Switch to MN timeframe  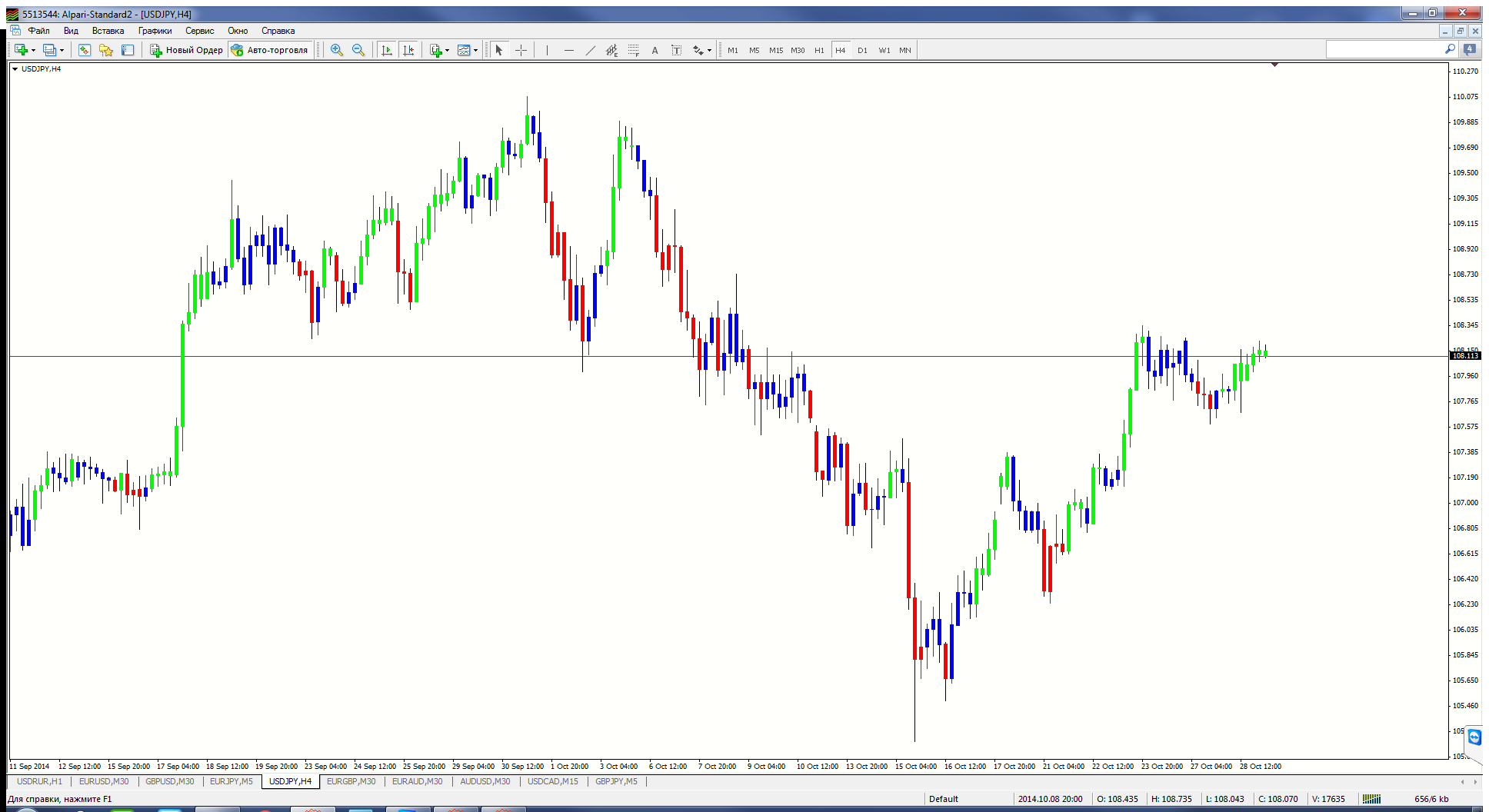905,51
